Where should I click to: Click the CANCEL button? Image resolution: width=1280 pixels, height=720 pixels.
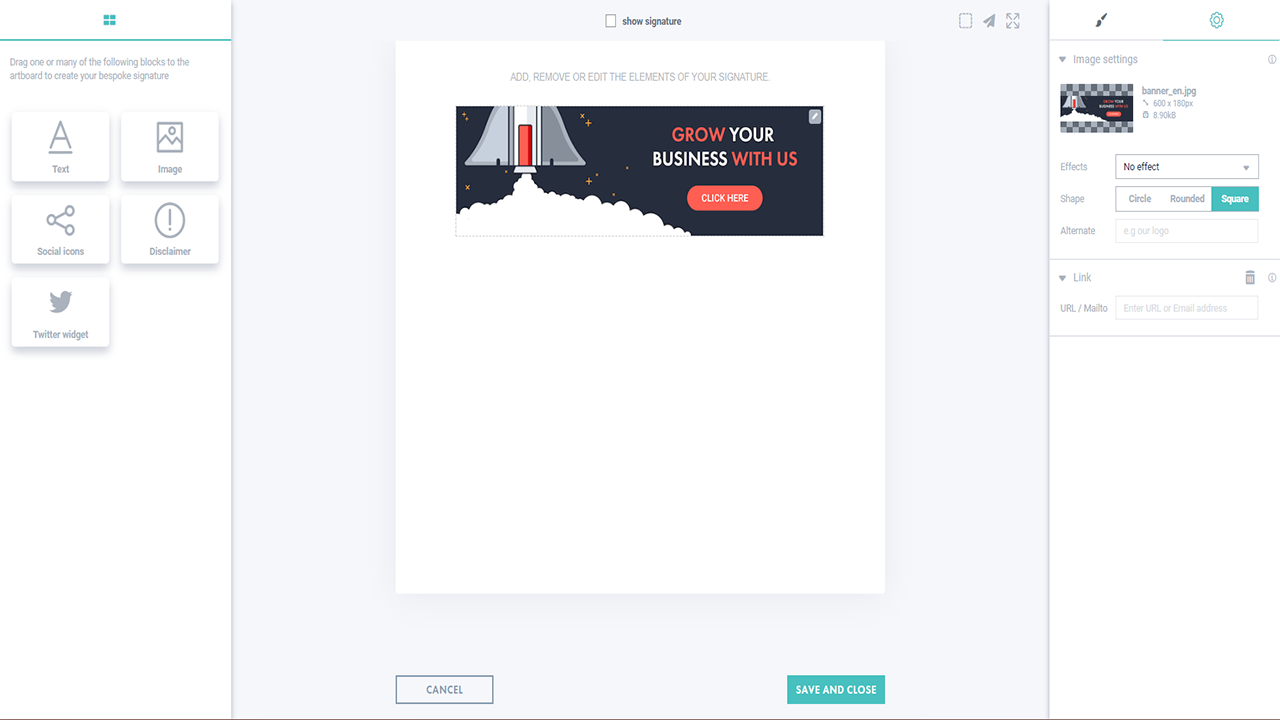[444, 690]
